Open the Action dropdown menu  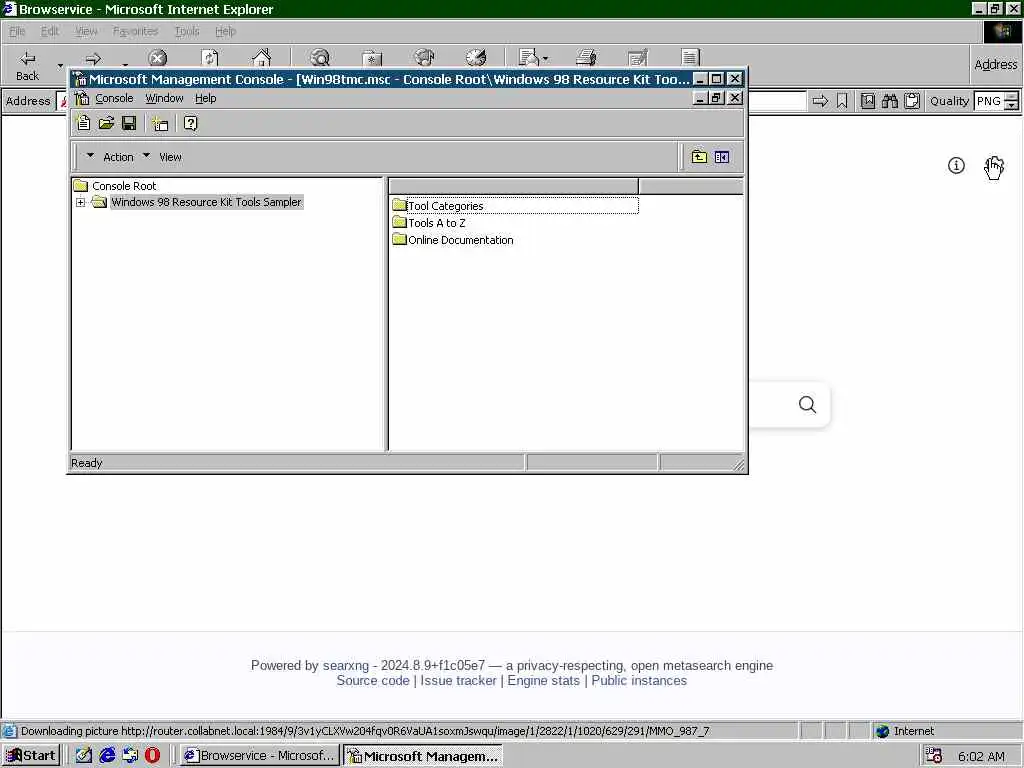point(110,157)
